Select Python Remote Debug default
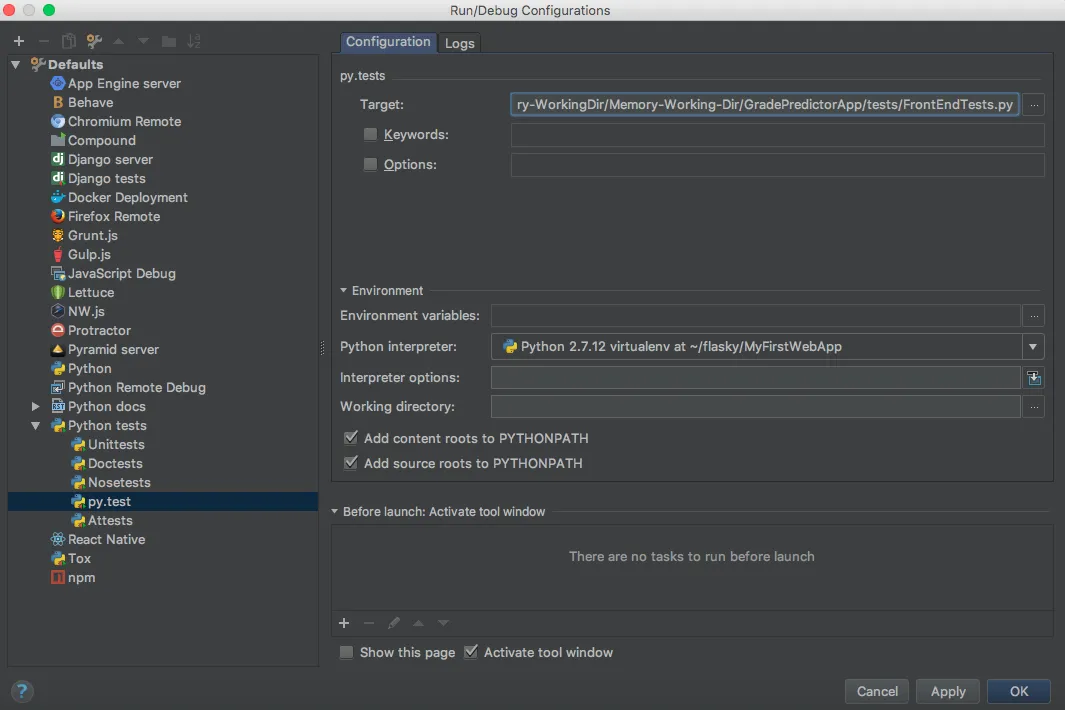The image size is (1065, 710). point(137,388)
